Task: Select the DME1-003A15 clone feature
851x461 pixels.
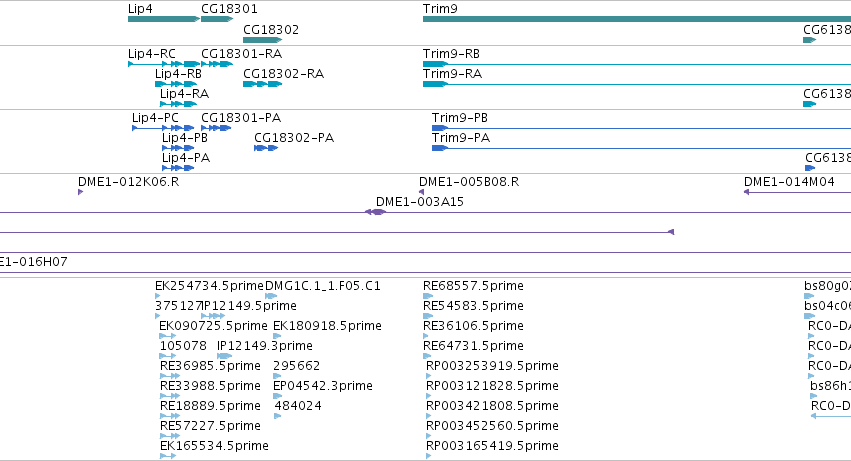Action: (376, 212)
